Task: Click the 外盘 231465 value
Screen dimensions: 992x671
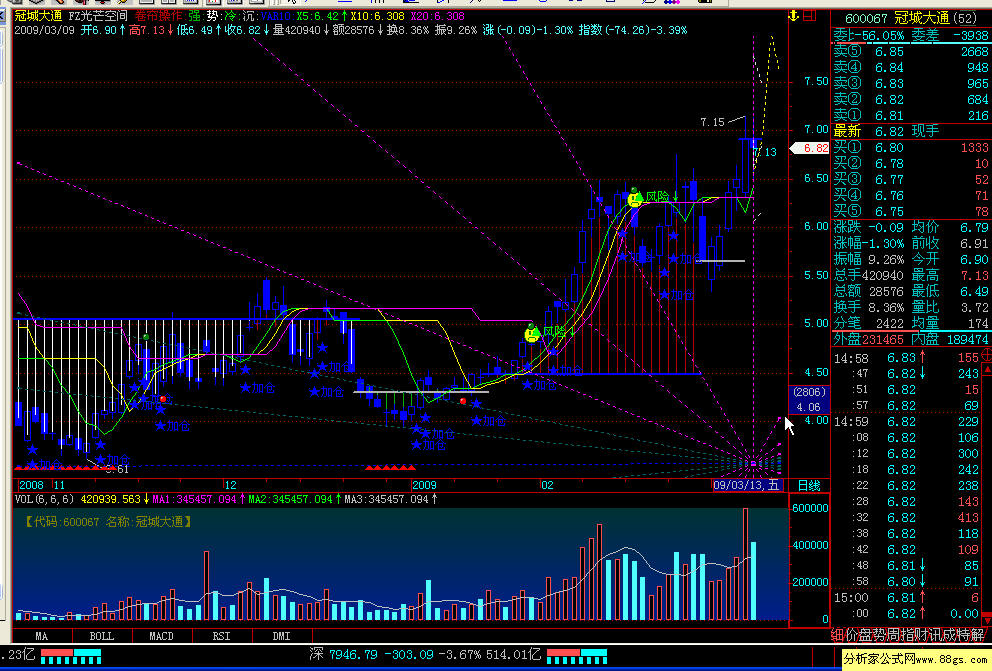Action: click(x=883, y=340)
